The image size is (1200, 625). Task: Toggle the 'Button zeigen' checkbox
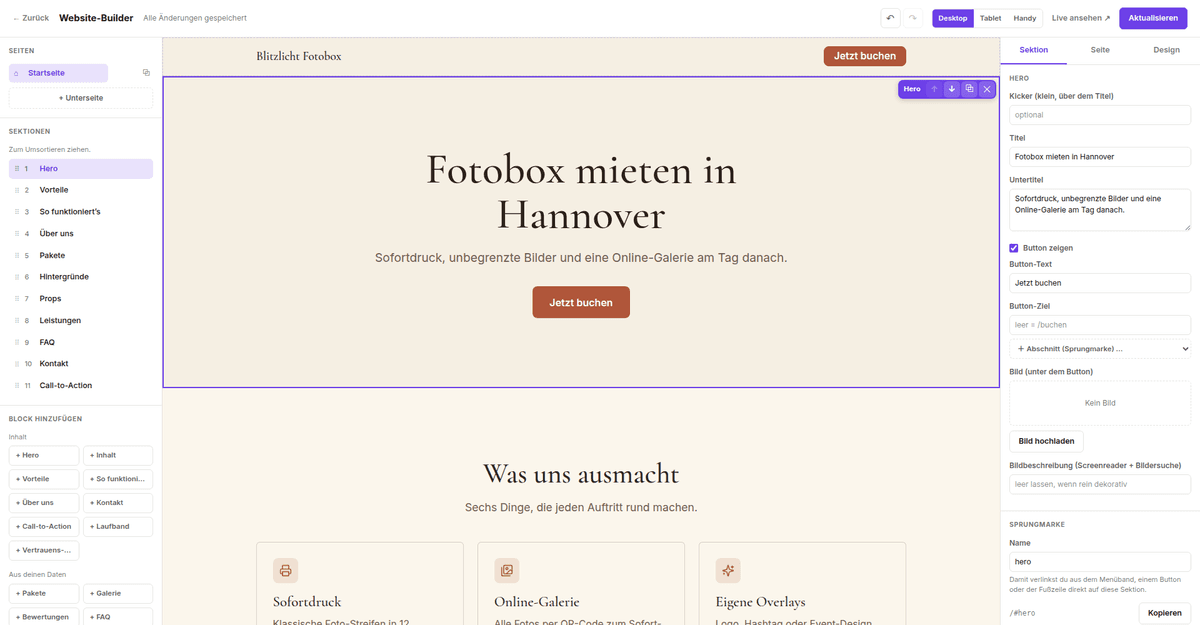(x=1014, y=248)
